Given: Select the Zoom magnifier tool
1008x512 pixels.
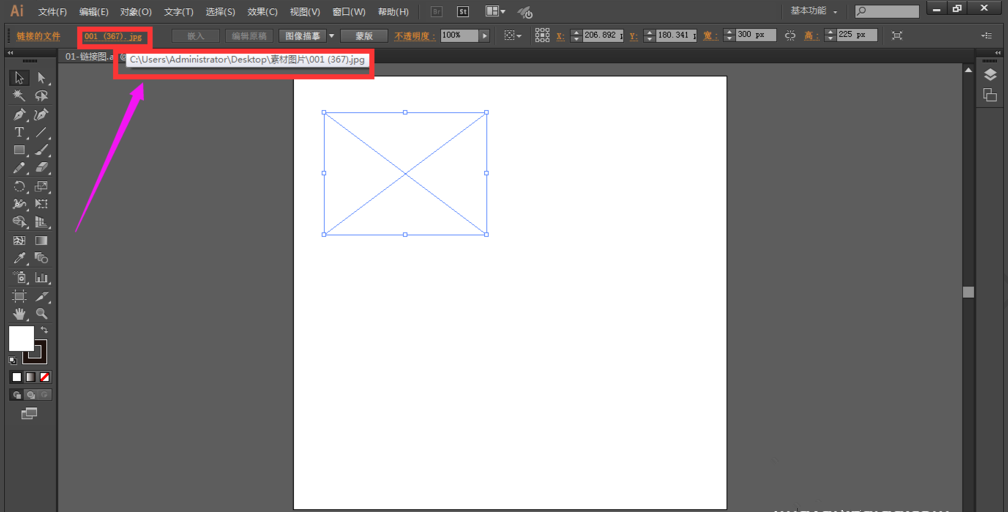Looking at the screenshot, I should coord(42,314).
